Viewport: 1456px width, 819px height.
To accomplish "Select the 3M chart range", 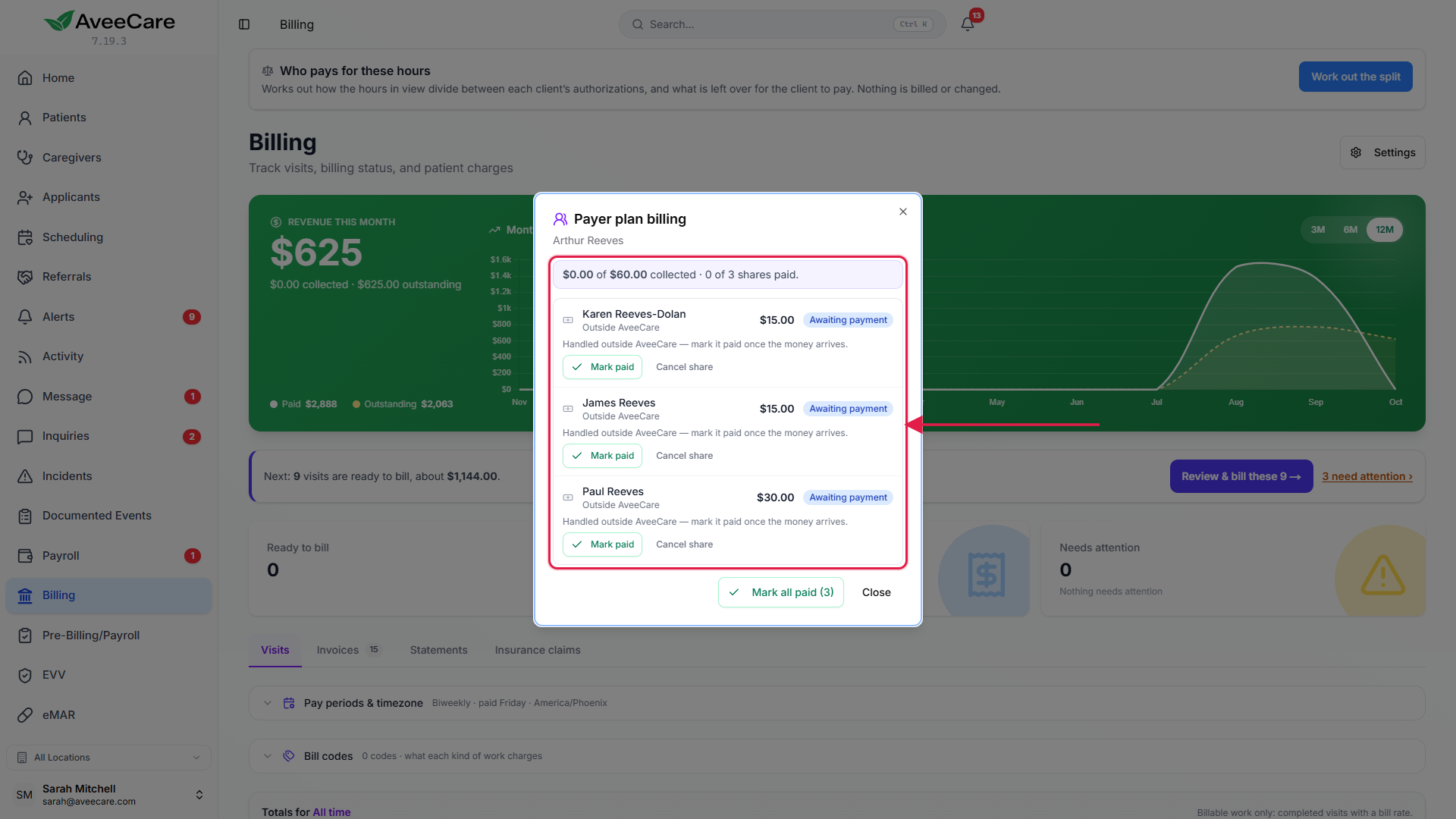I will point(1318,230).
